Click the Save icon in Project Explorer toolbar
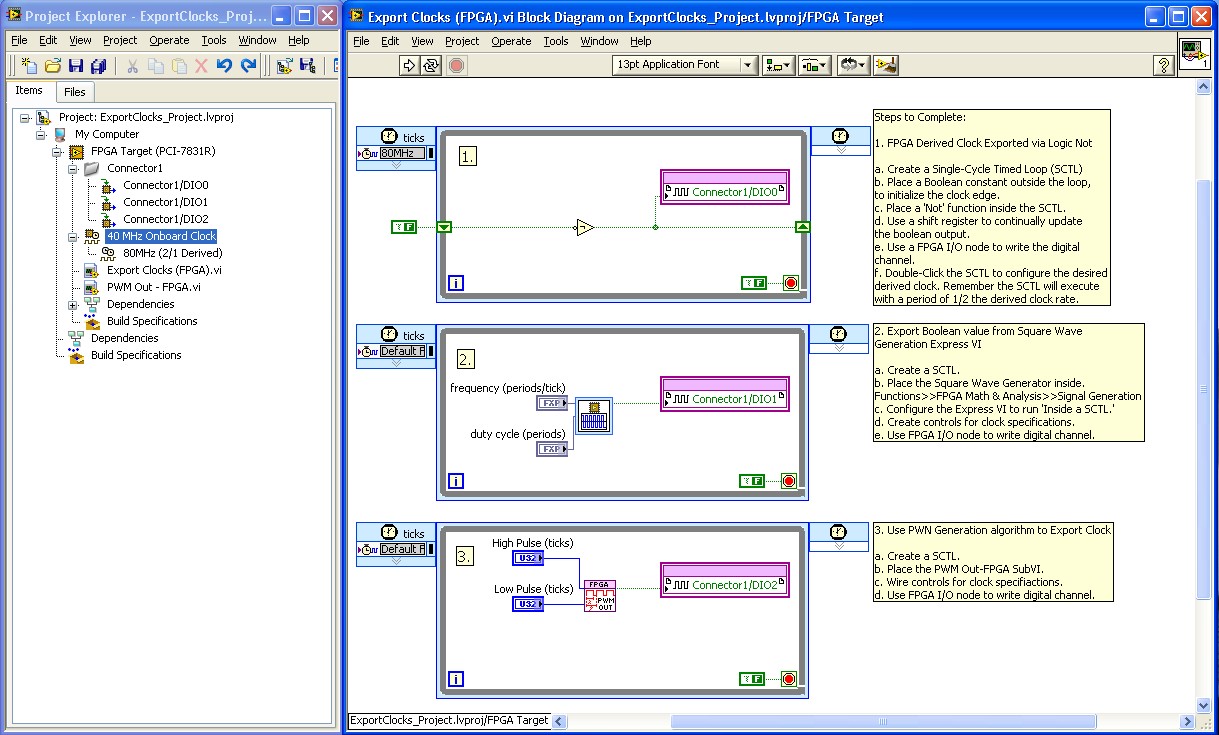1219x735 pixels. point(76,66)
